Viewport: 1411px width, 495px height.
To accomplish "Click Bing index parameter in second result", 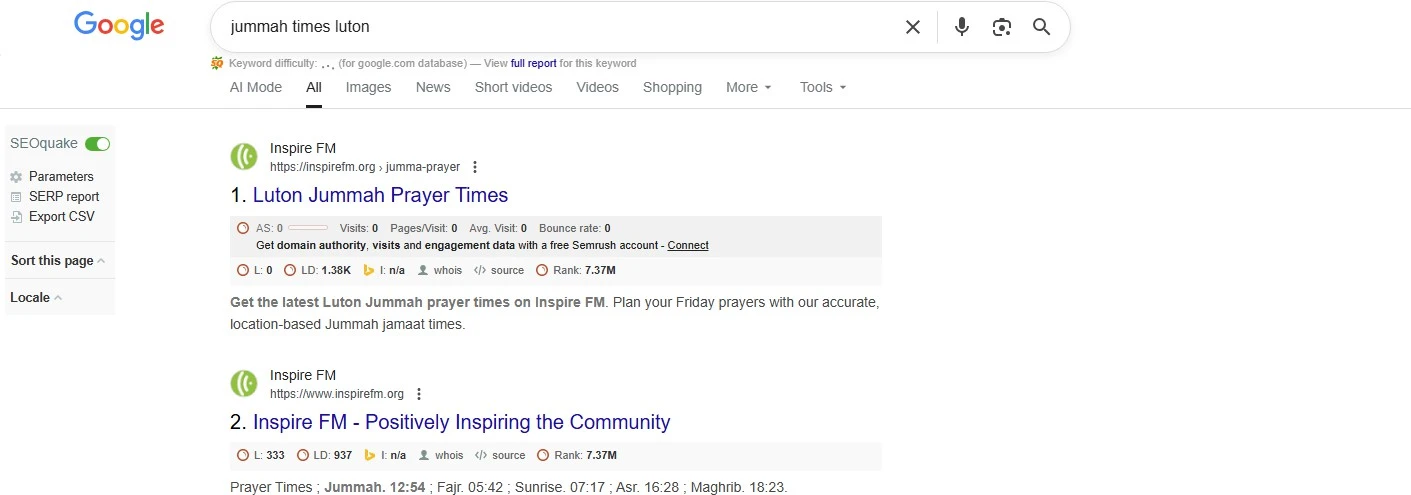I will click(386, 455).
